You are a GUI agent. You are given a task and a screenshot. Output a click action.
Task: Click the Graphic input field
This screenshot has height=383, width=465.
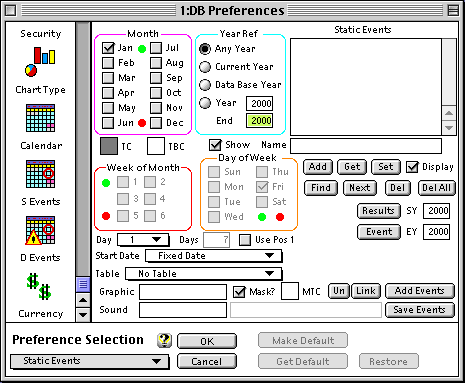click(x=183, y=292)
